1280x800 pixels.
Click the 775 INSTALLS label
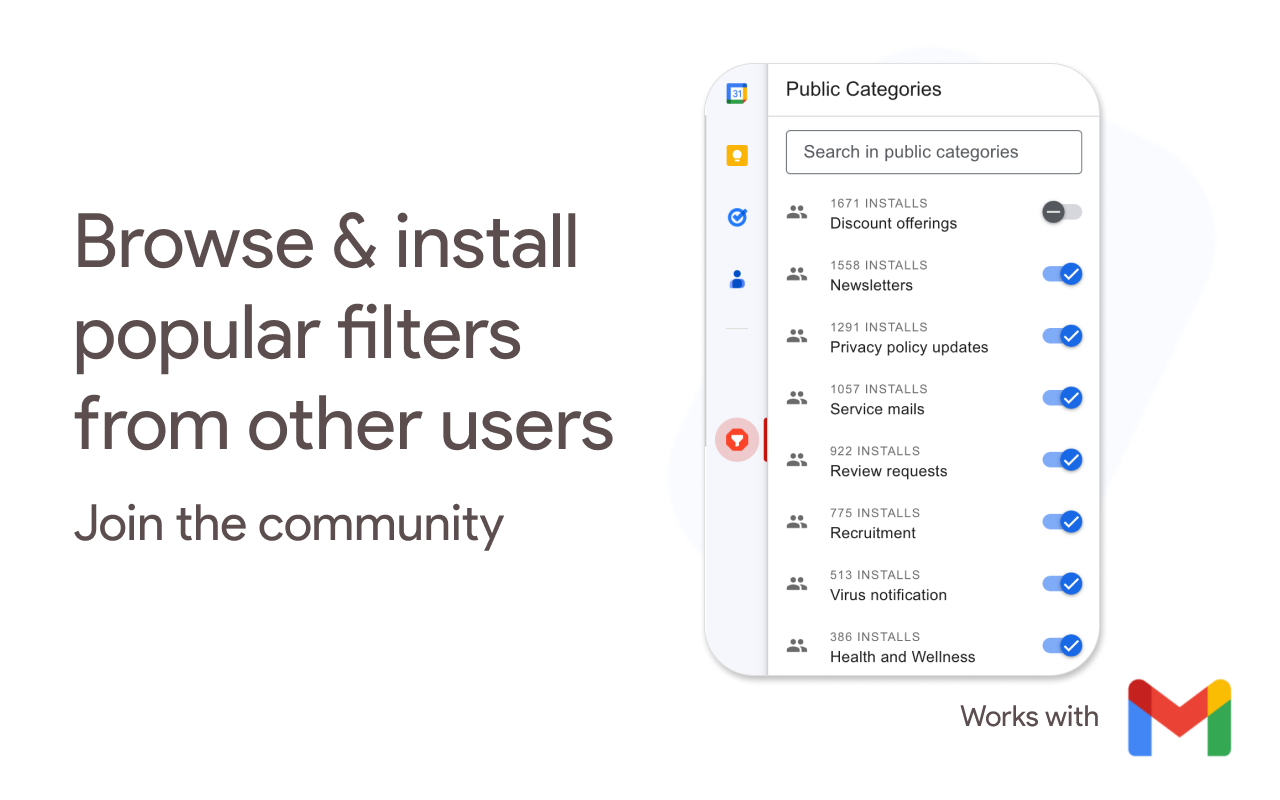click(x=875, y=513)
